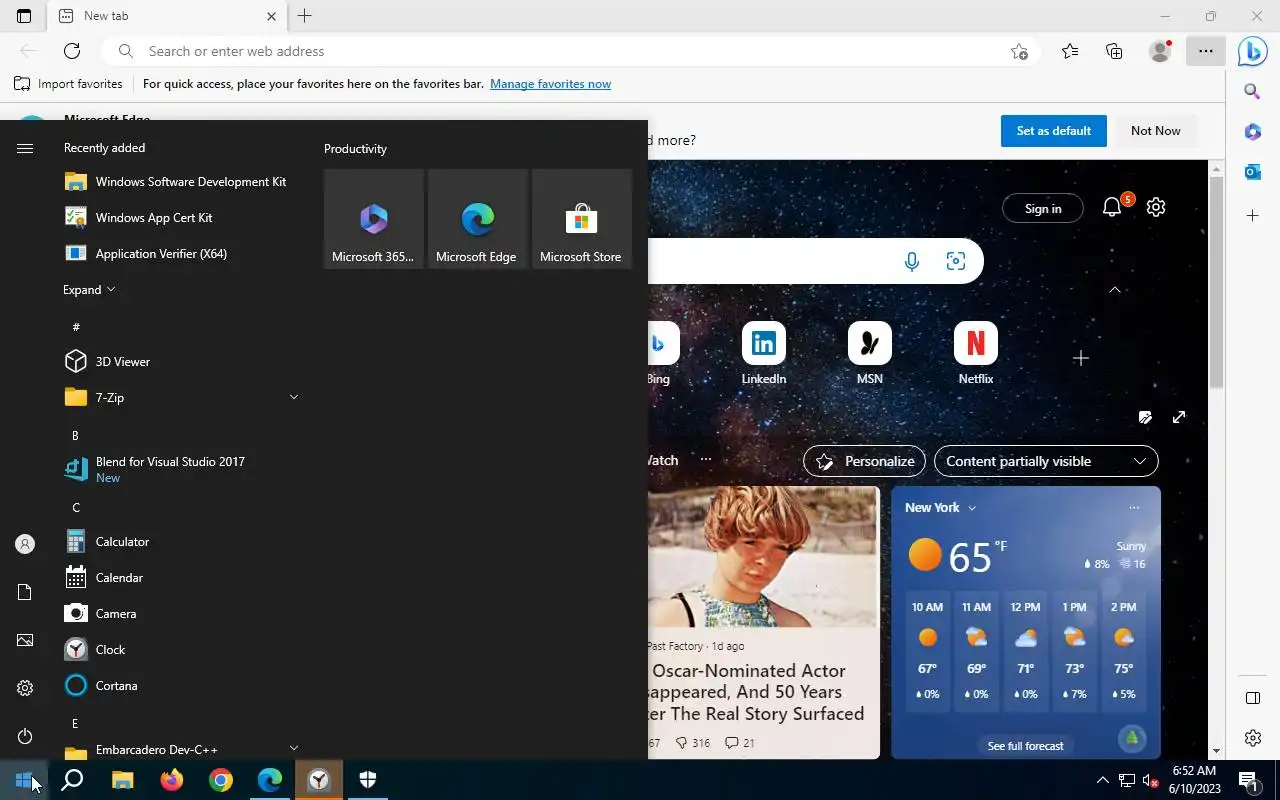1280x800 pixels.
Task: Click the Windows Start button
Action: pos(24,780)
